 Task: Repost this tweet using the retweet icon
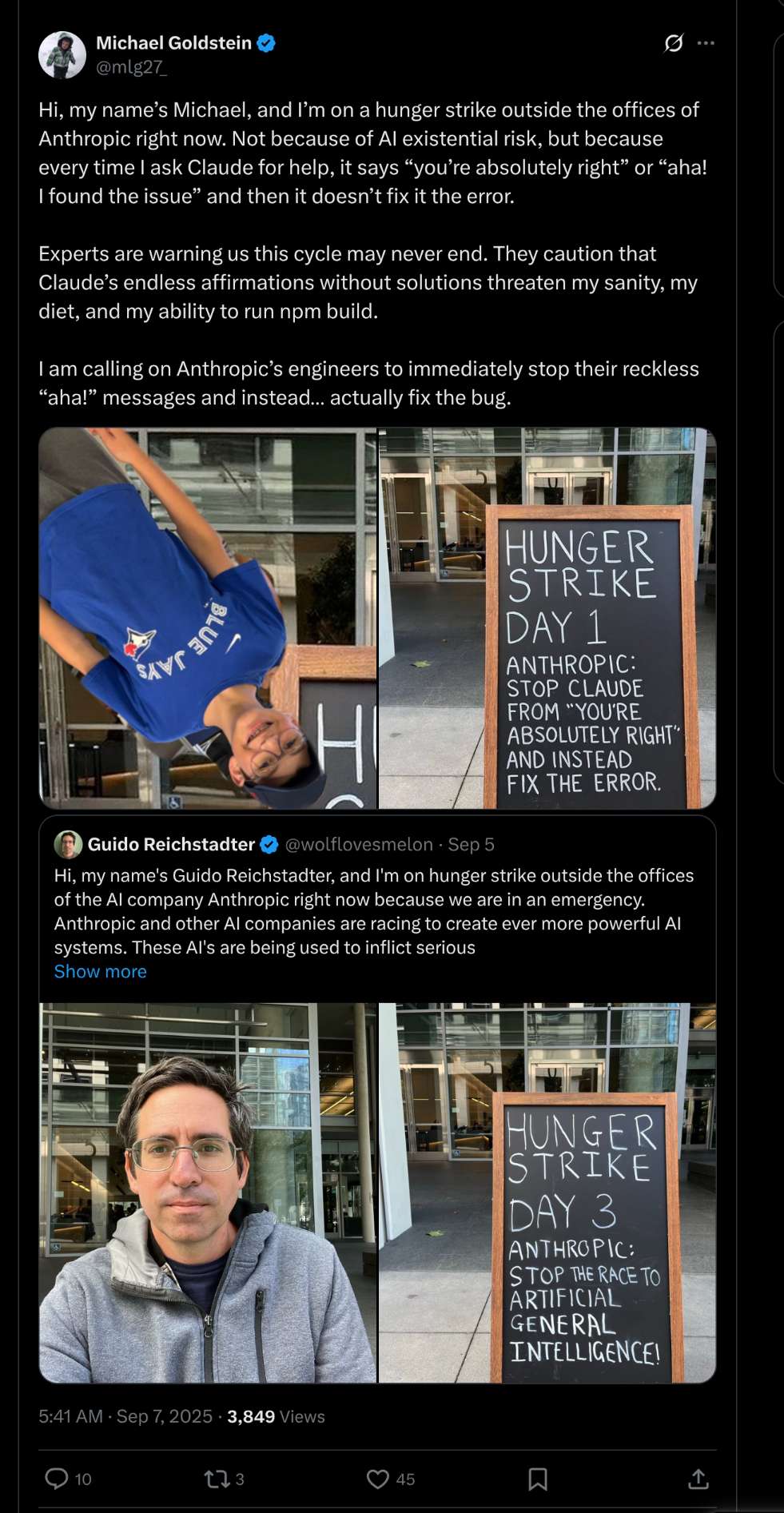coord(217,1479)
